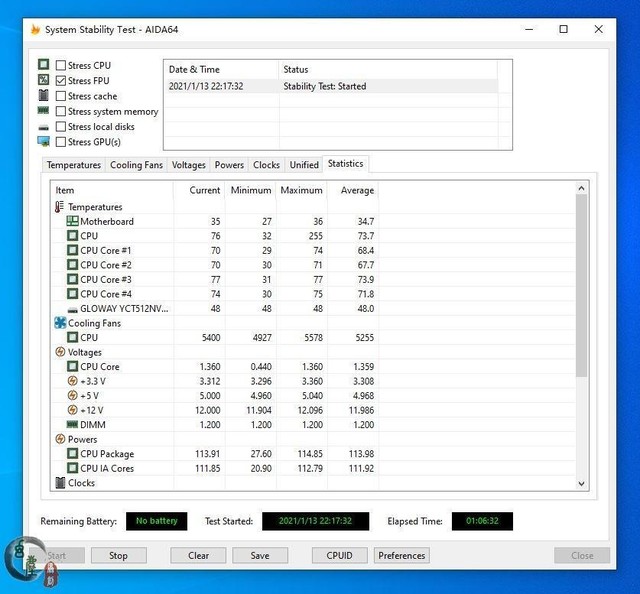Click the CPU Core #4 chip icon
640x594 pixels.
click(x=72, y=294)
